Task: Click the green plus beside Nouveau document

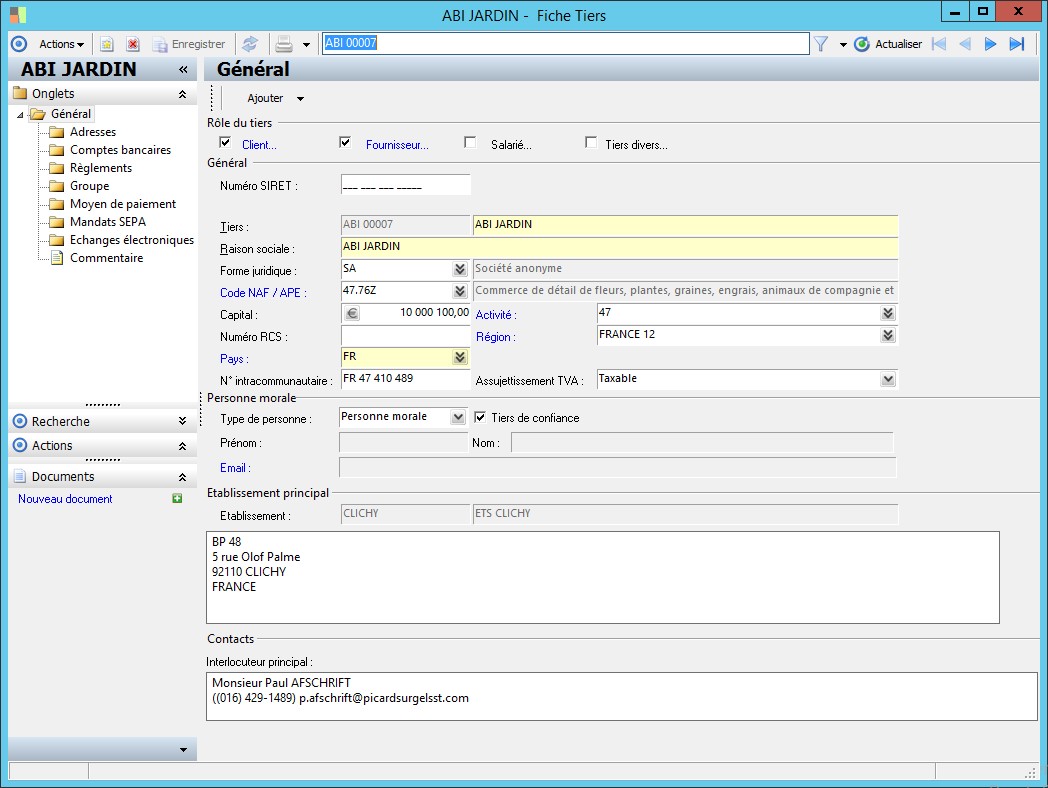Action: (x=178, y=499)
